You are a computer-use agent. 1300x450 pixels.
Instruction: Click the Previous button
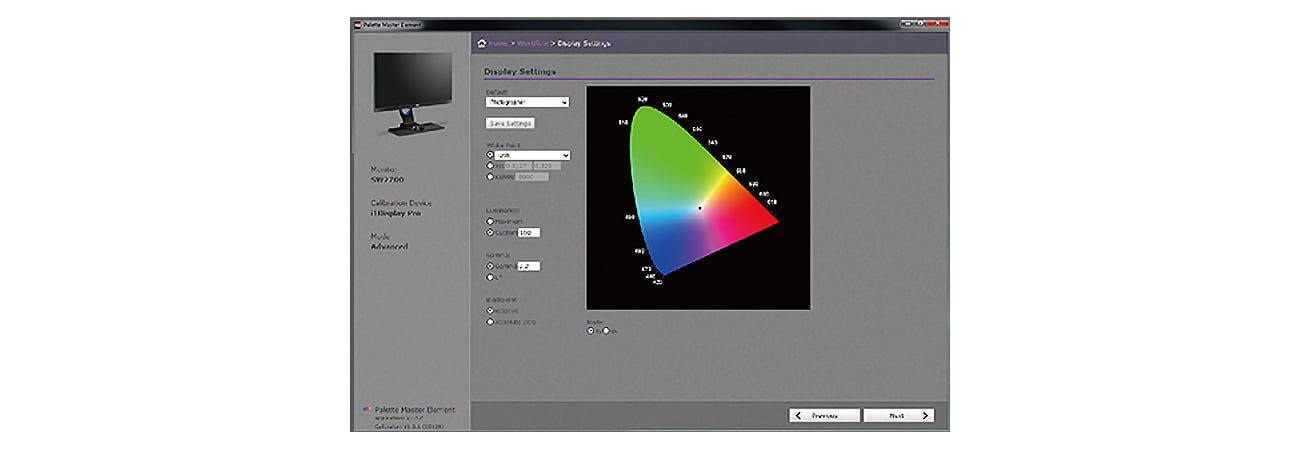point(824,415)
